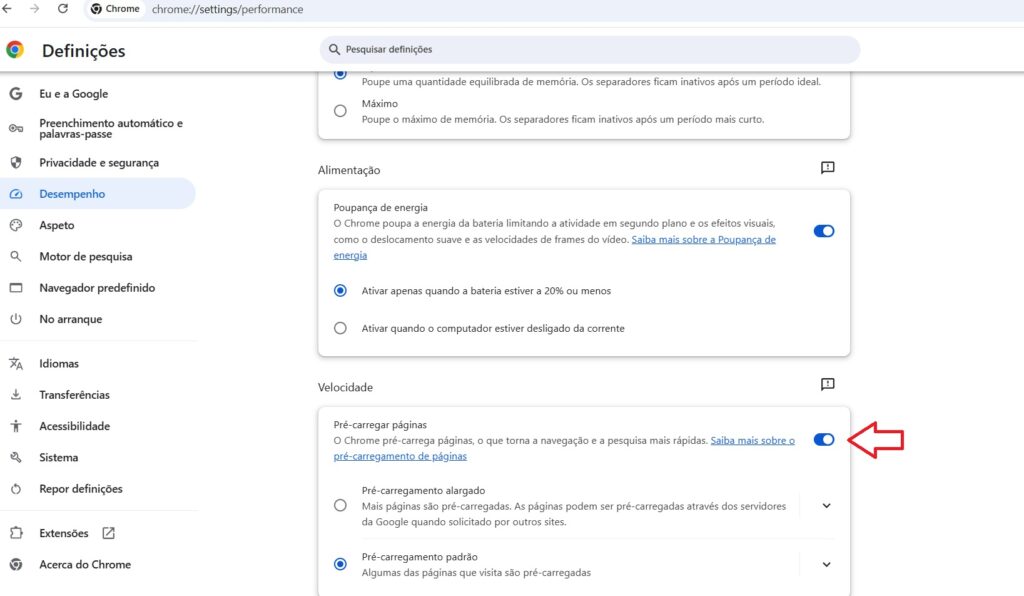Click the feedback icon beside Velocidade
This screenshot has height=596, width=1024.
826,383
